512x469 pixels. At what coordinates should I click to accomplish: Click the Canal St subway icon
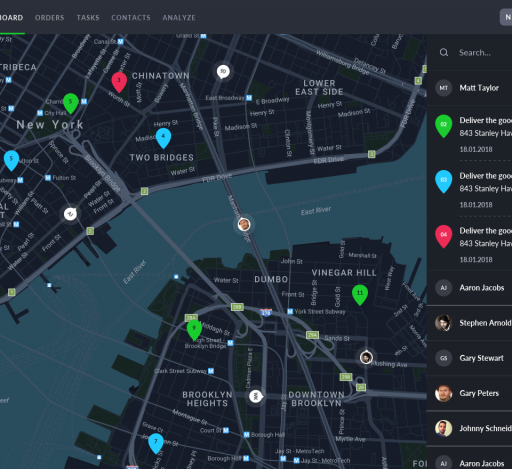[121, 42]
